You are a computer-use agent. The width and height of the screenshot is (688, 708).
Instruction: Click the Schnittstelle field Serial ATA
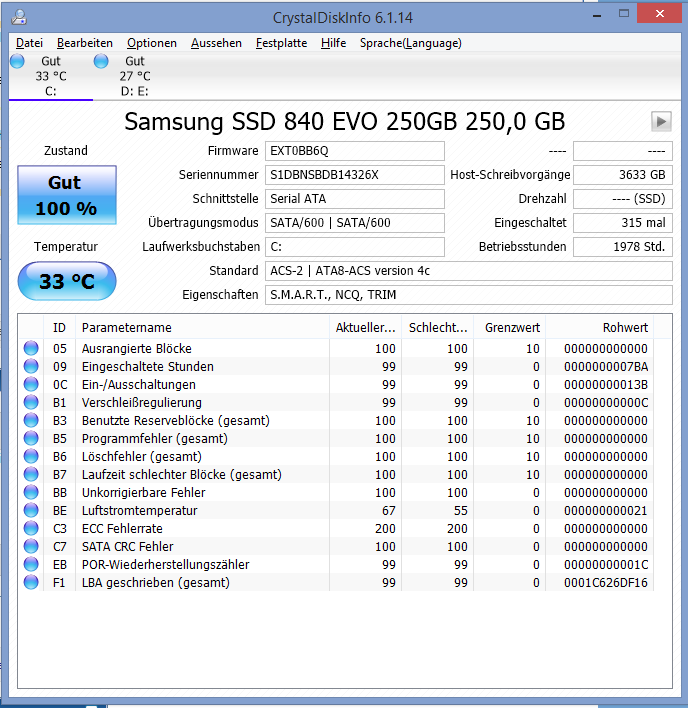355,199
